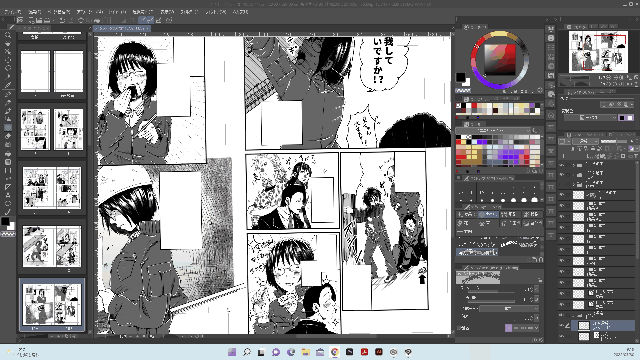This screenshot has width=640, height=360.
Task: Open dropdown beside purple swatch in Tool Property
Action: click(525, 328)
